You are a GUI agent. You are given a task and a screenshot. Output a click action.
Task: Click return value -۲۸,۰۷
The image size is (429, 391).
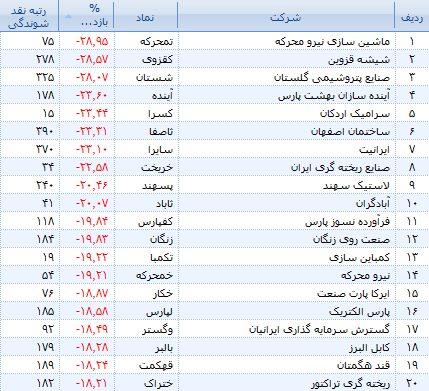(92, 77)
